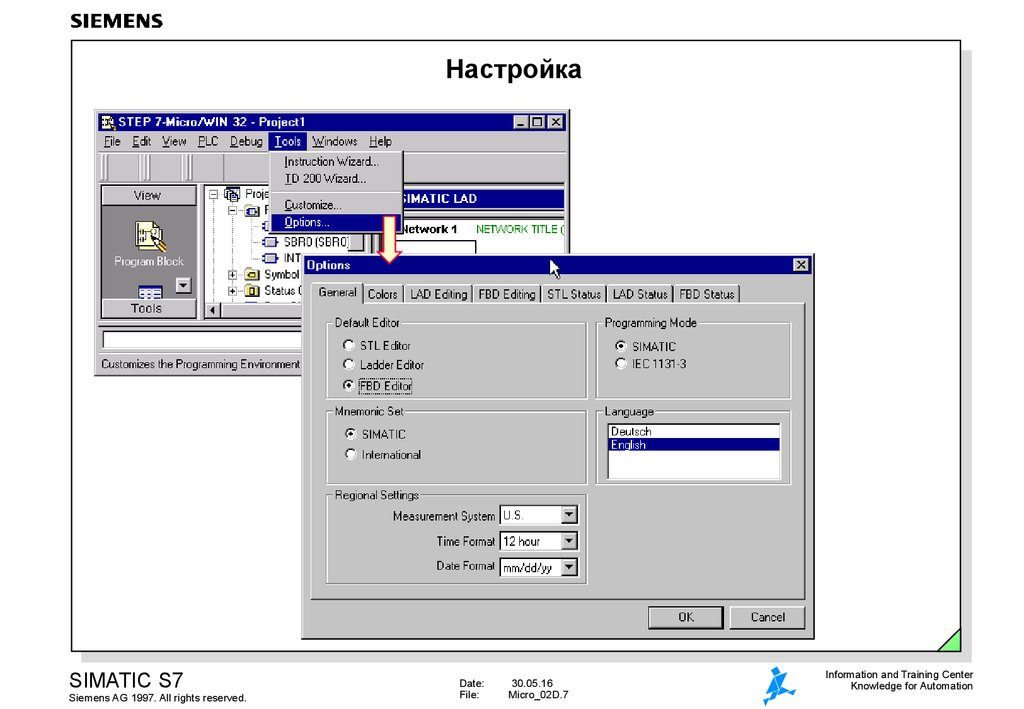Switch to the Colors tab
Viewport: 1024px width, 709px height.
(x=383, y=294)
